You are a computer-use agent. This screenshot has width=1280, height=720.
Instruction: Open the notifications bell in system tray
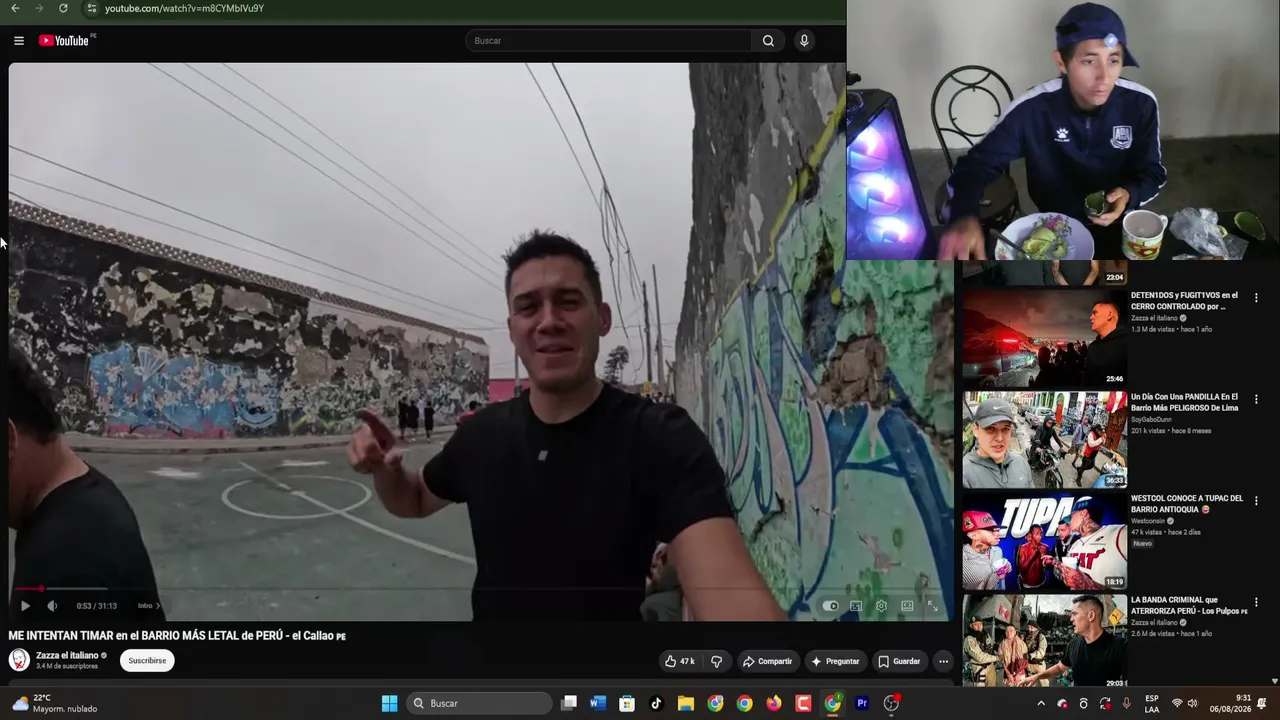pos(1262,704)
